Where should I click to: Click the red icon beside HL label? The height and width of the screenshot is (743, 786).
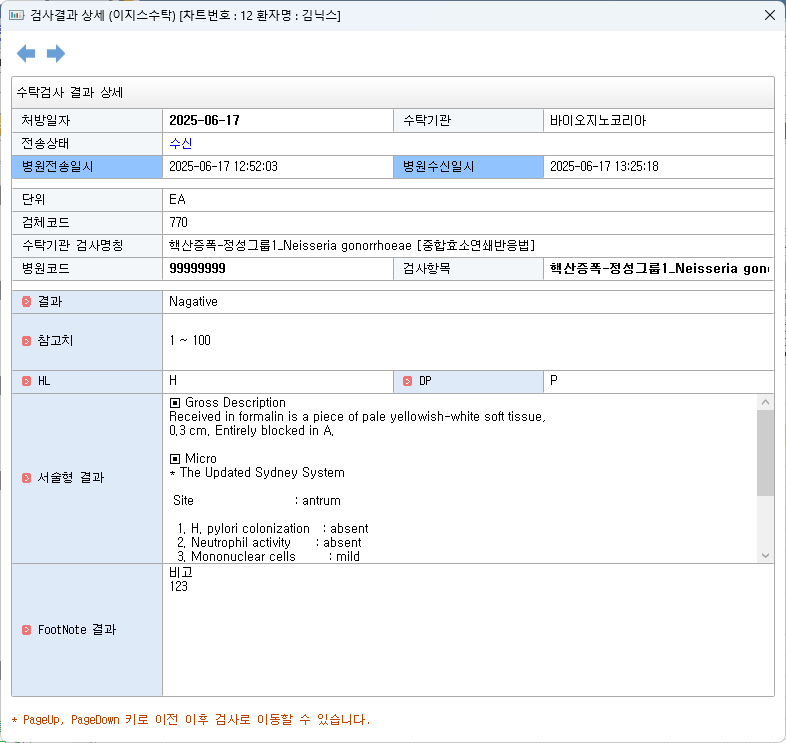point(27,381)
